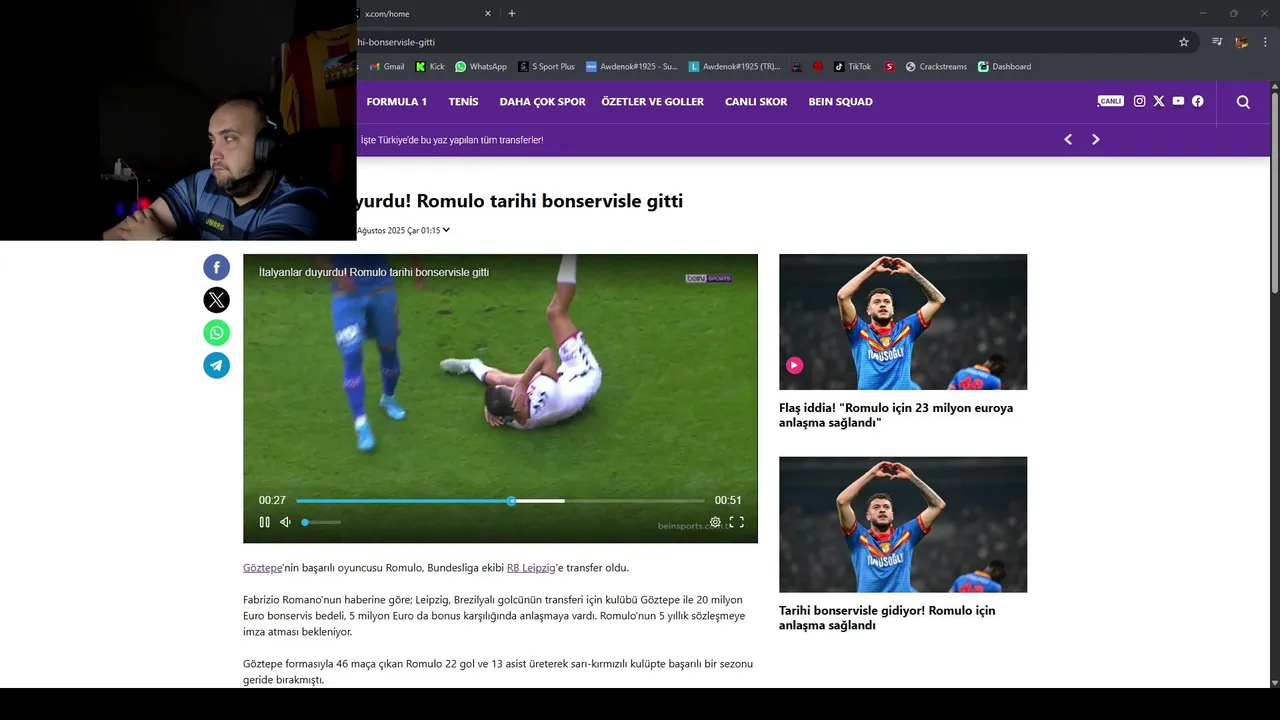Close the x.com/home tab
Screen dimensions: 1280x720
click(488, 13)
